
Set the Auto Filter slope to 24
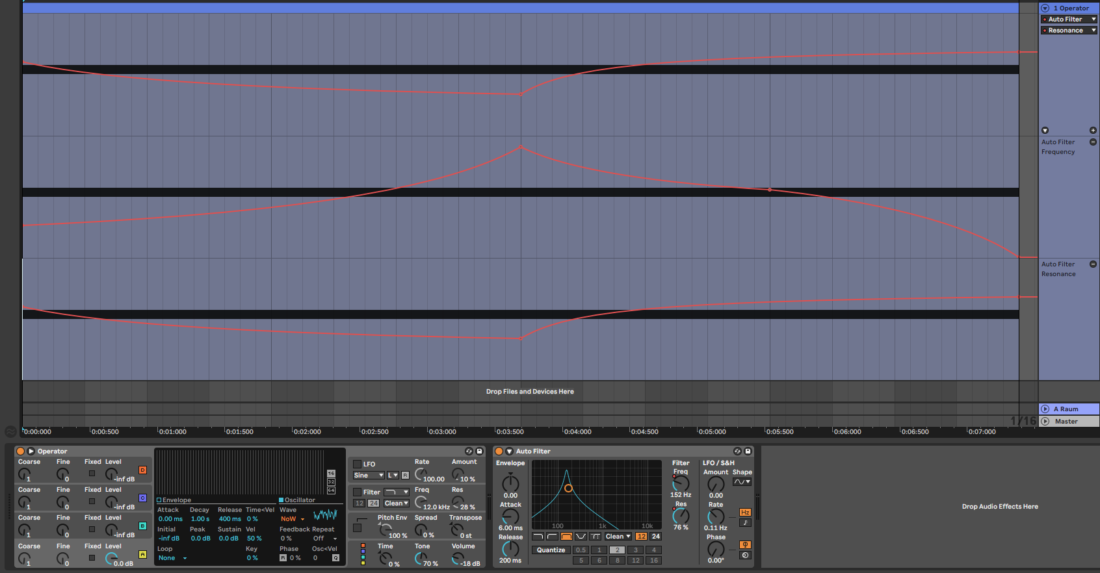tap(656, 537)
